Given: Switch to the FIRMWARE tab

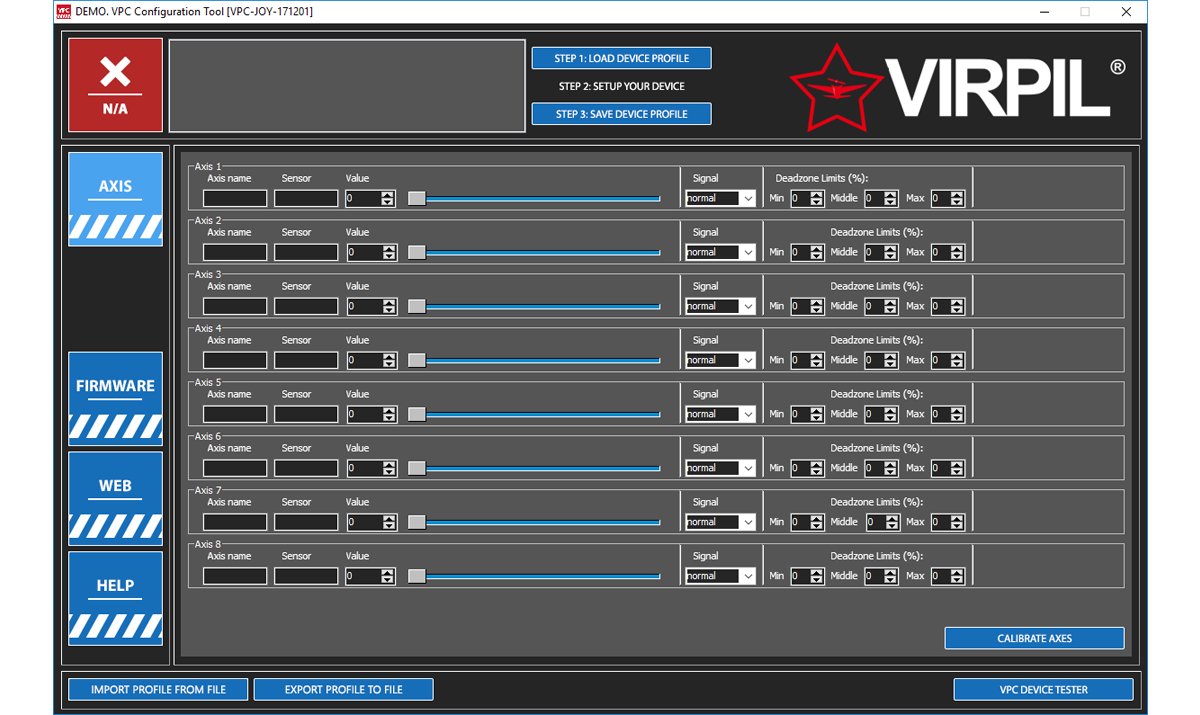Looking at the screenshot, I should point(115,398).
